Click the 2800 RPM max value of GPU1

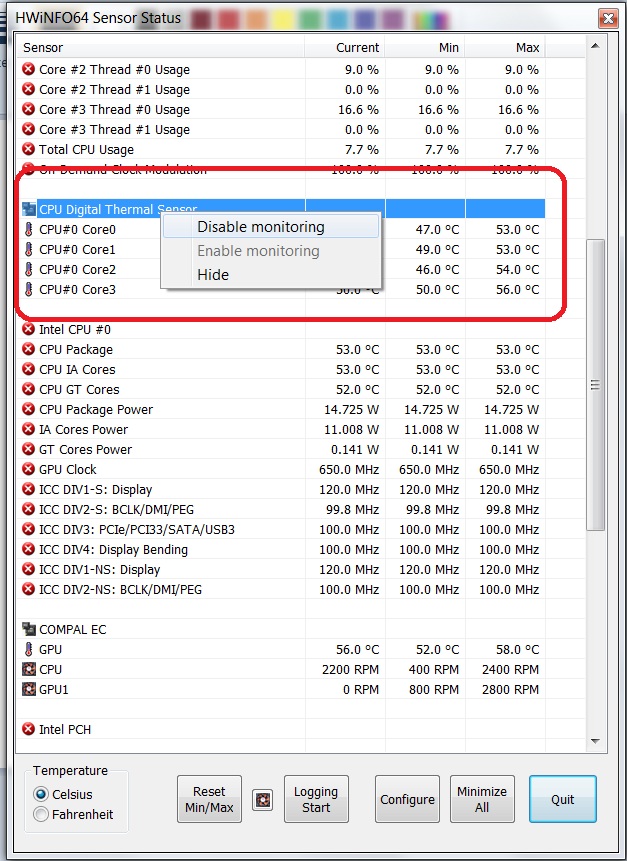(x=510, y=690)
